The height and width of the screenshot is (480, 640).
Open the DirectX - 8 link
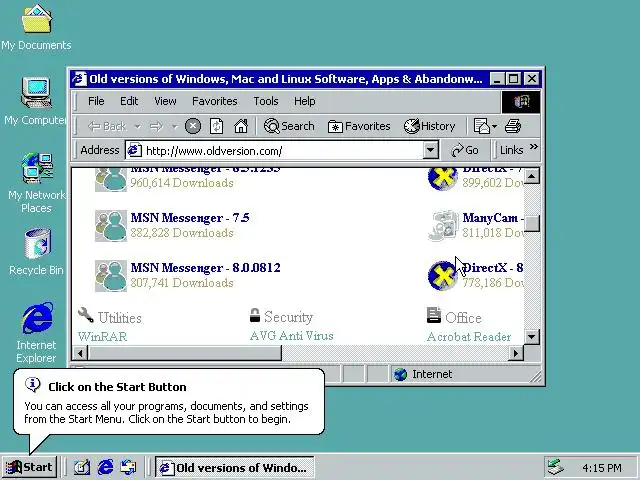tap(493, 268)
